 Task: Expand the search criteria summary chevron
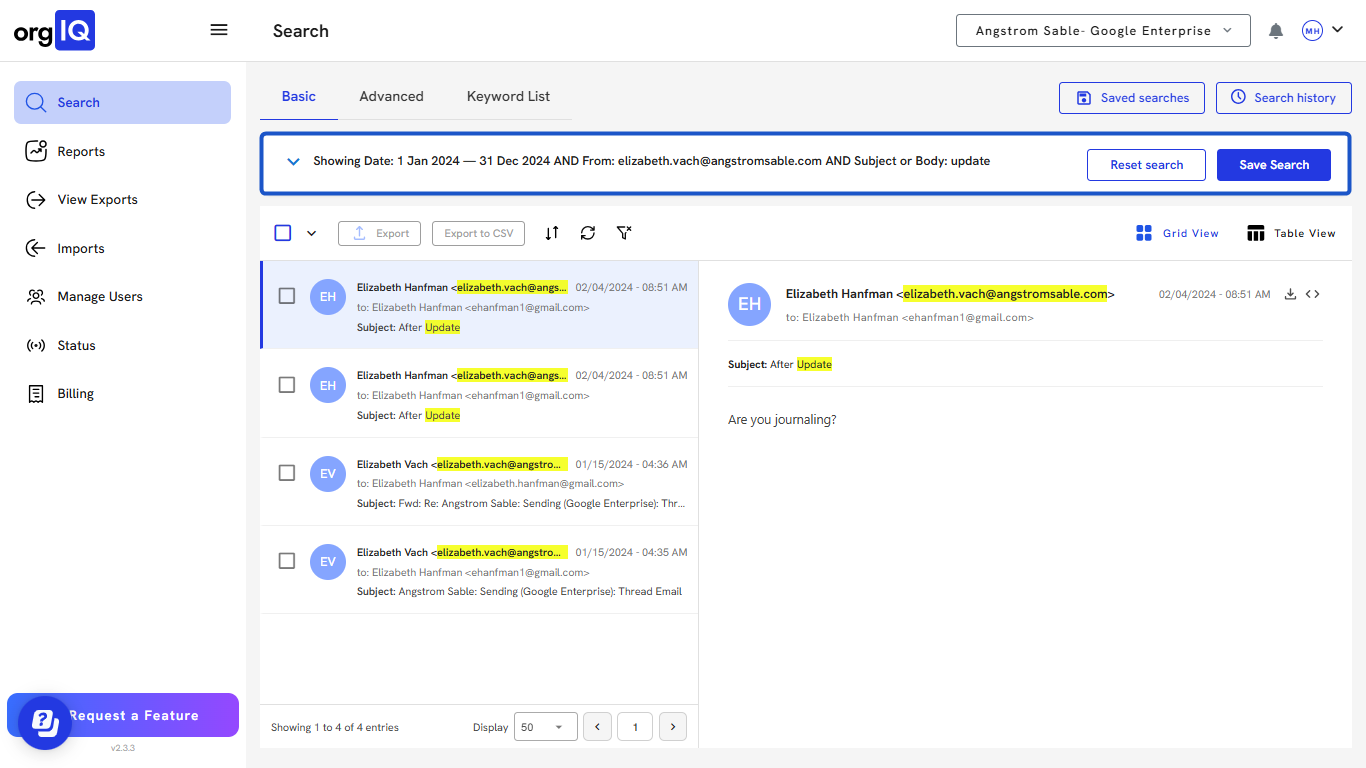pyautogui.click(x=293, y=161)
